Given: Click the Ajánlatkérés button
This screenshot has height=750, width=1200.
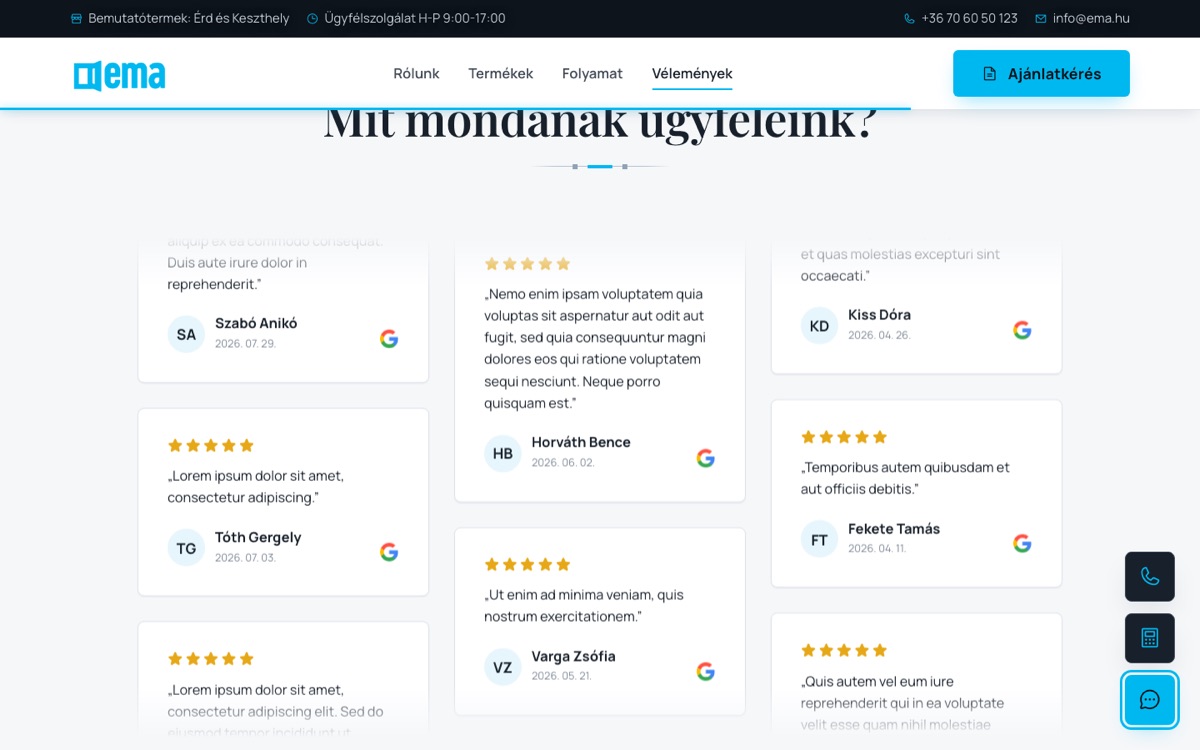Looking at the screenshot, I should click(1041, 73).
